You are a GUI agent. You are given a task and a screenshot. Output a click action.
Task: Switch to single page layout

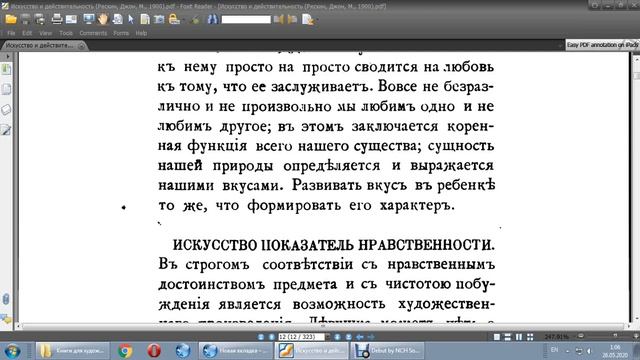point(497,337)
